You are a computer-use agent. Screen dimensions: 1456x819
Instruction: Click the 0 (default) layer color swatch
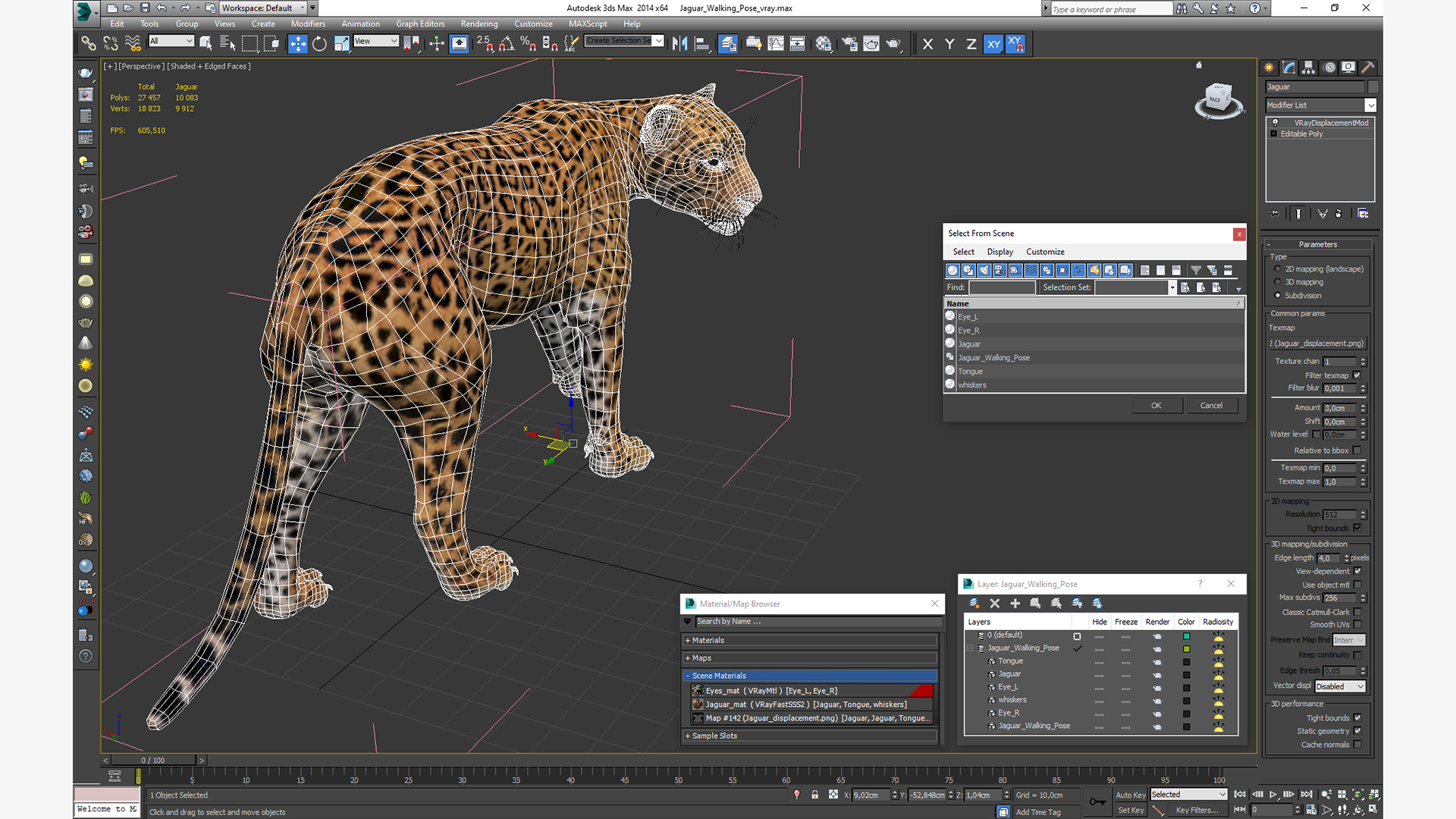click(1186, 635)
